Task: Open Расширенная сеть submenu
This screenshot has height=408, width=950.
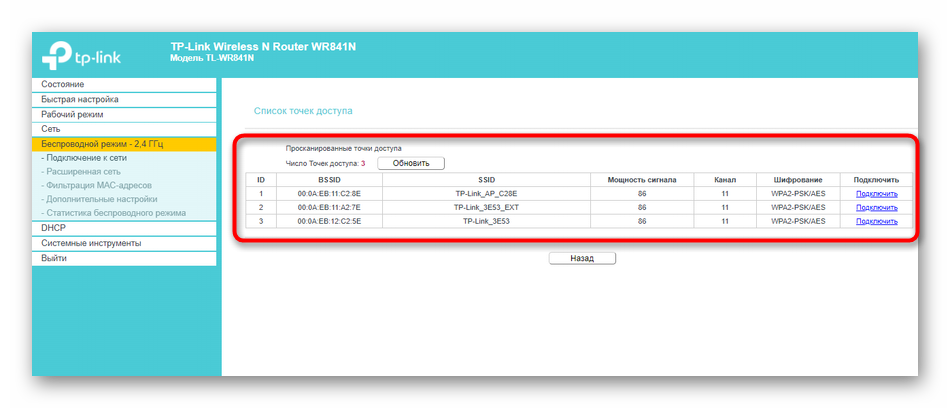Action: coord(81,172)
